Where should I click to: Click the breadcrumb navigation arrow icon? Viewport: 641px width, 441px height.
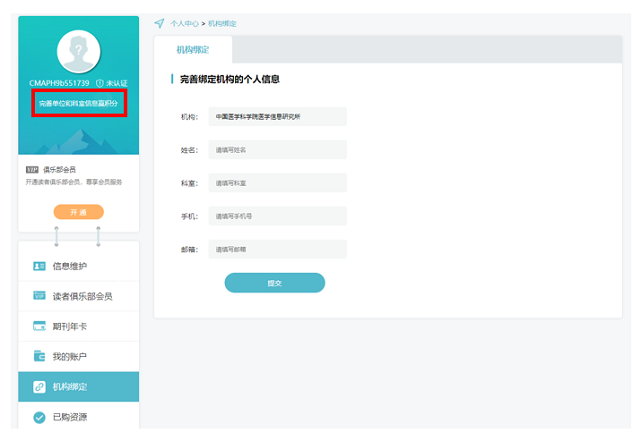click(x=159, y=23)
